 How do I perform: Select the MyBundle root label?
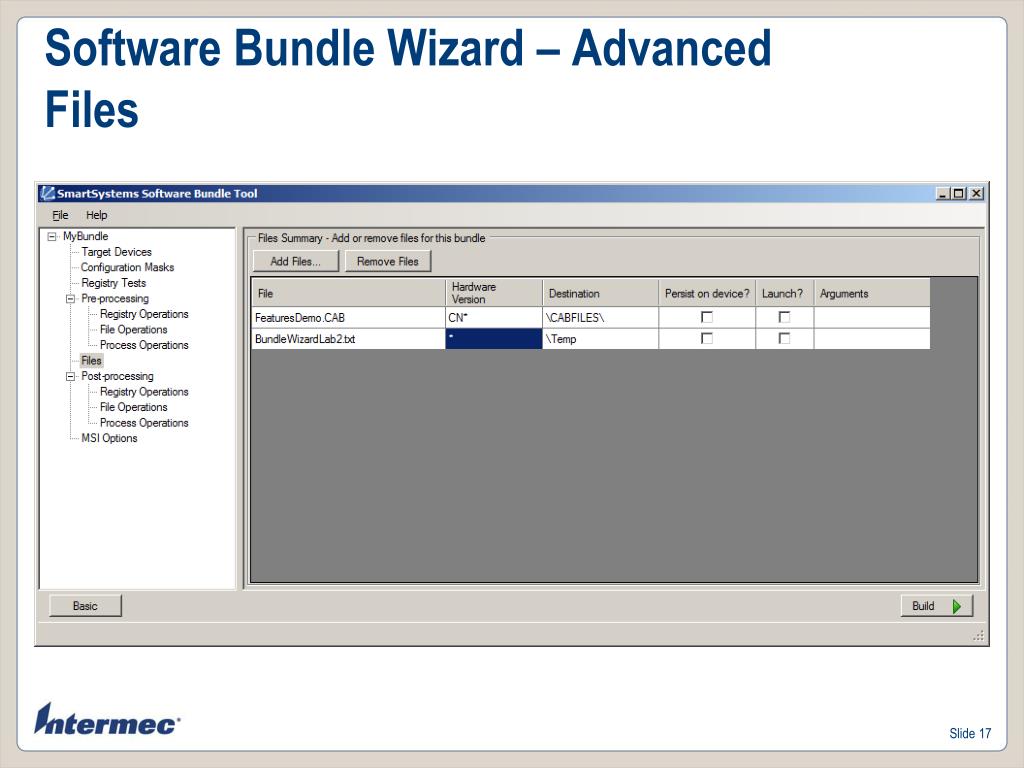(x=86, y=236)
